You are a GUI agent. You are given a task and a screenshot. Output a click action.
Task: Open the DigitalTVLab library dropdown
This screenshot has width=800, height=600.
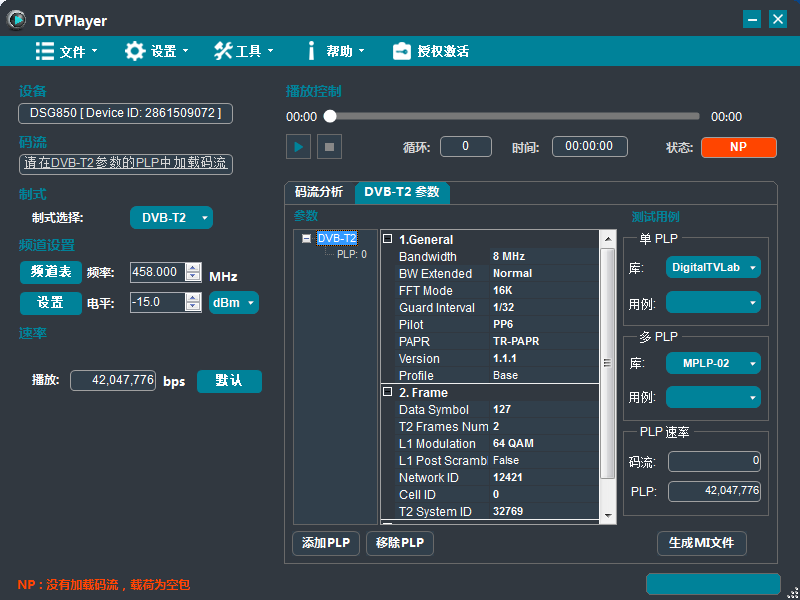pos(713,268)
